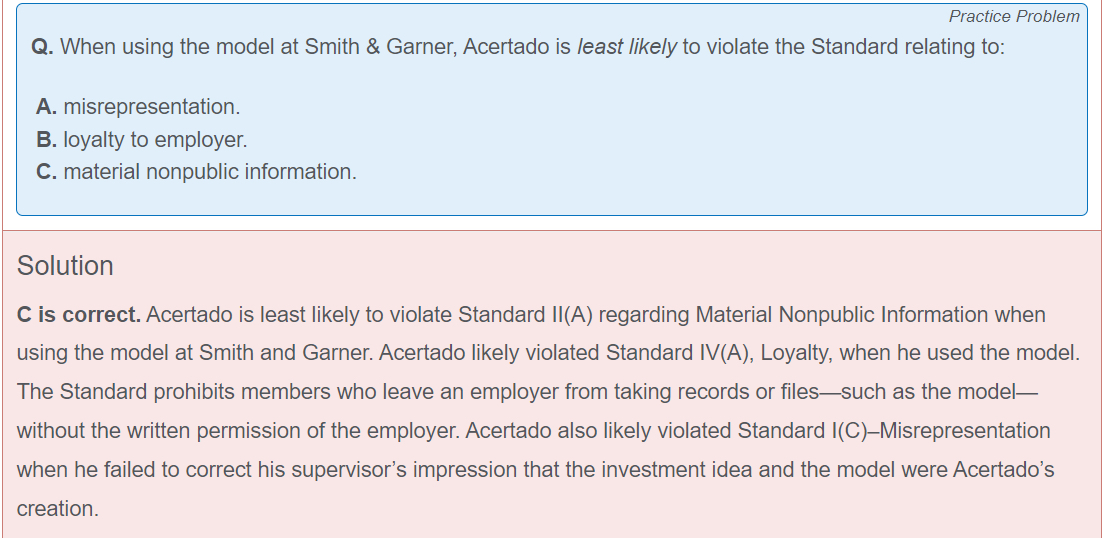Click the bold 'C is correct.' text
Viewport: 1107px width, 538px height.
tap(79, 315)
